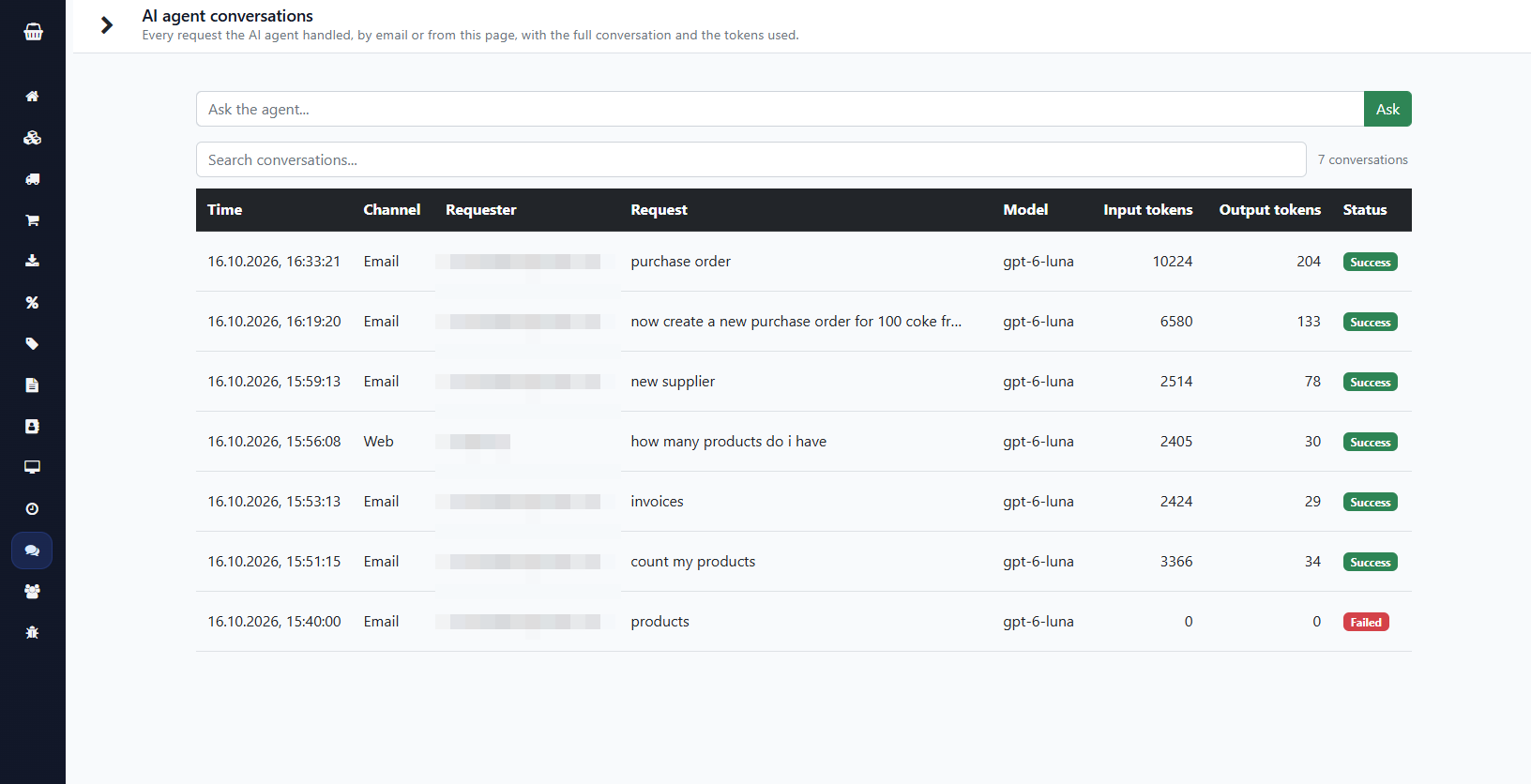
Task: Click the Model column header
Action: (x=1025, y=210)
